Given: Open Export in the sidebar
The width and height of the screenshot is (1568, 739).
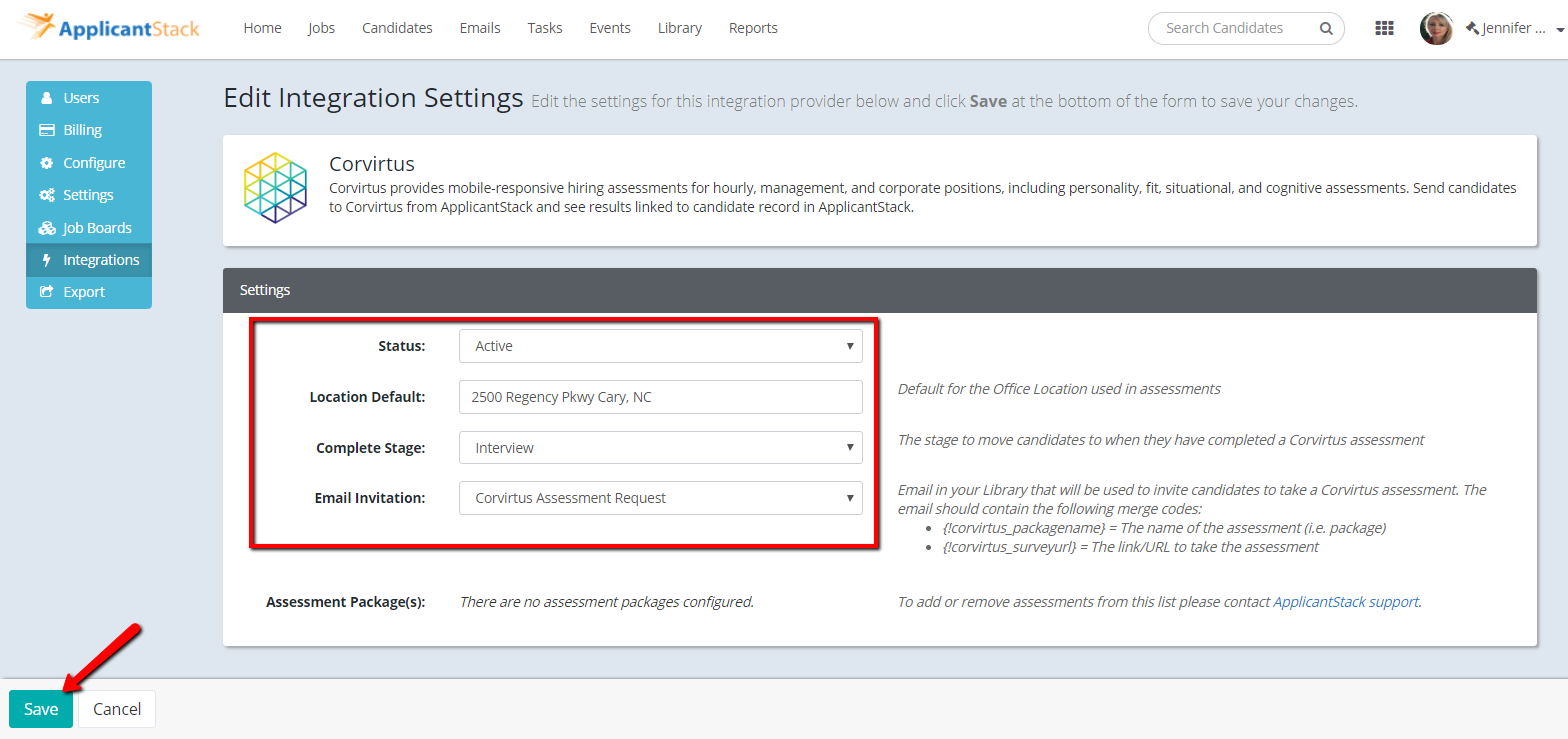Looking at the screenshot, I should (x=84, y=292).
